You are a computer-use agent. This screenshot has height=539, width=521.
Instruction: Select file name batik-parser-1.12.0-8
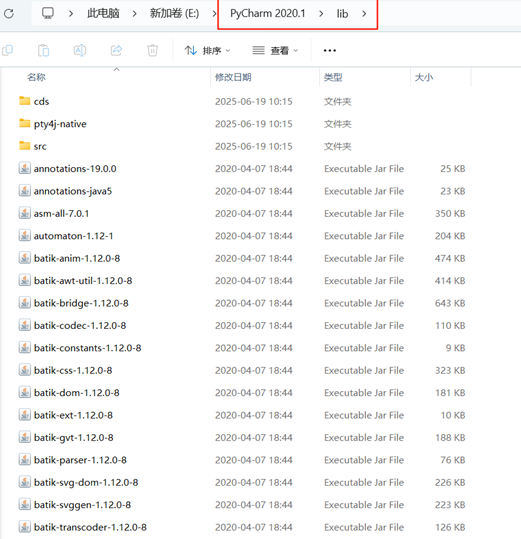80,460
